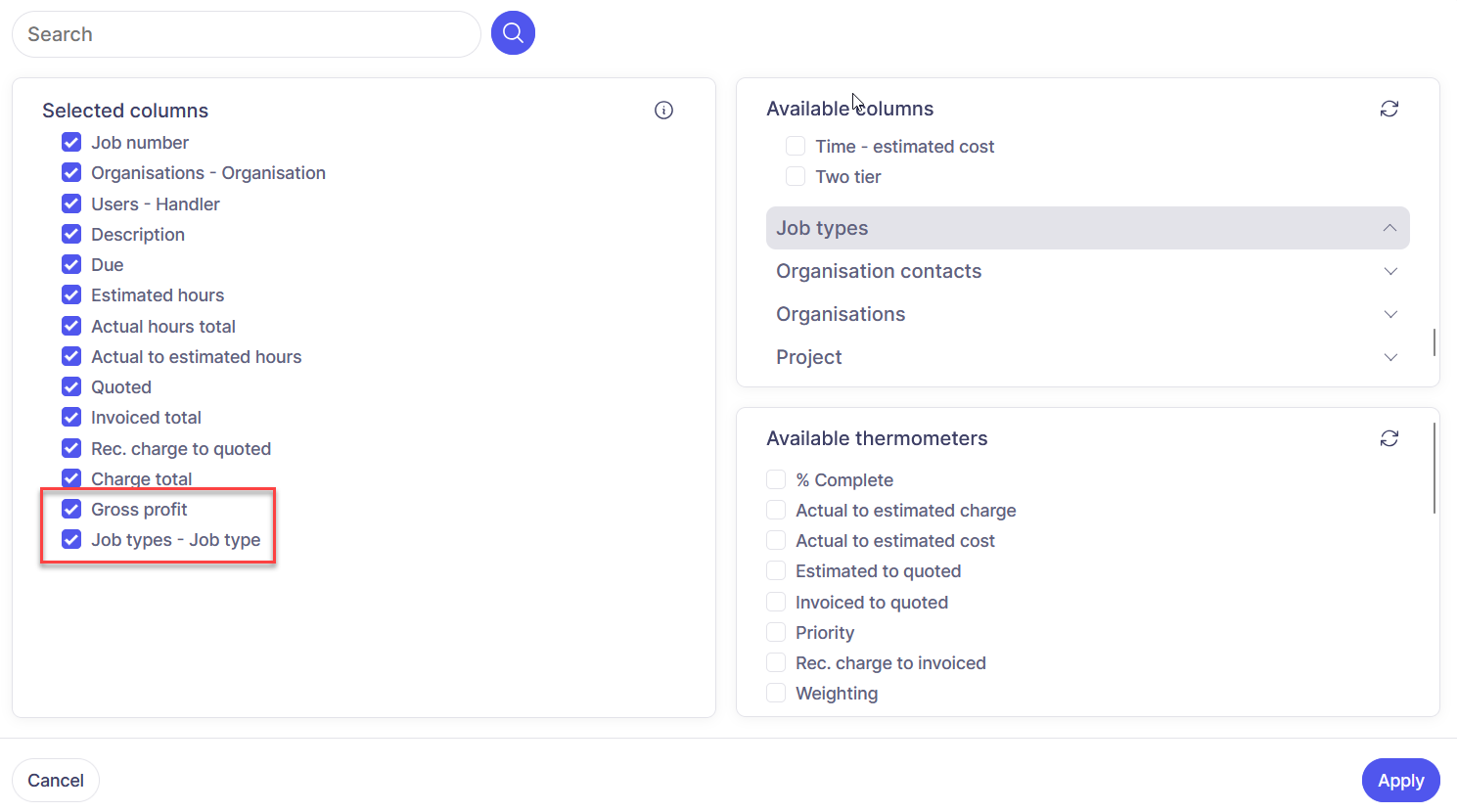
Task: Click the info icon beside Selected columns
Action: click(x=663, y=111)
